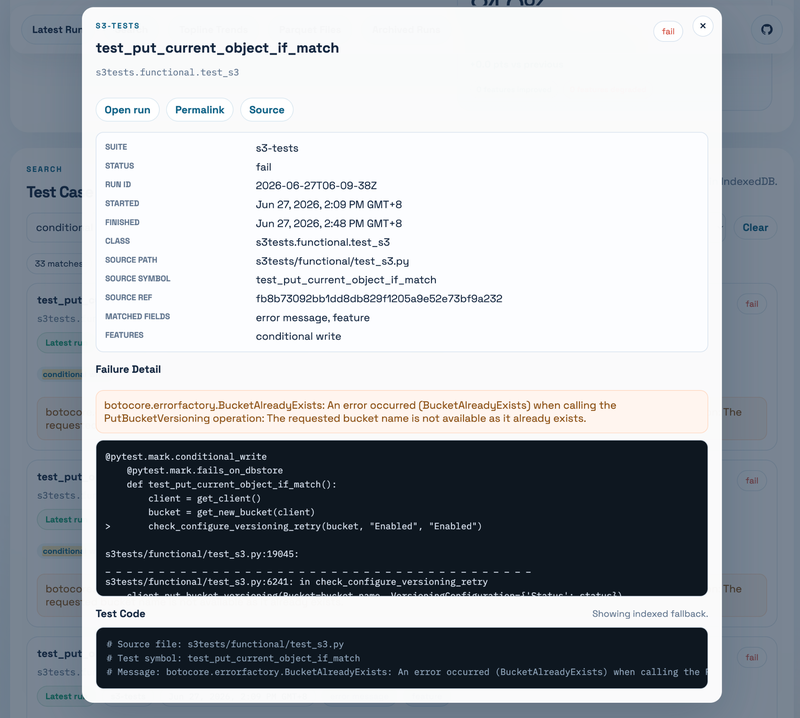Select the run ID value 2026-06-27T06-09-38Z
This screenshot has width=800, height=718.
316,186
